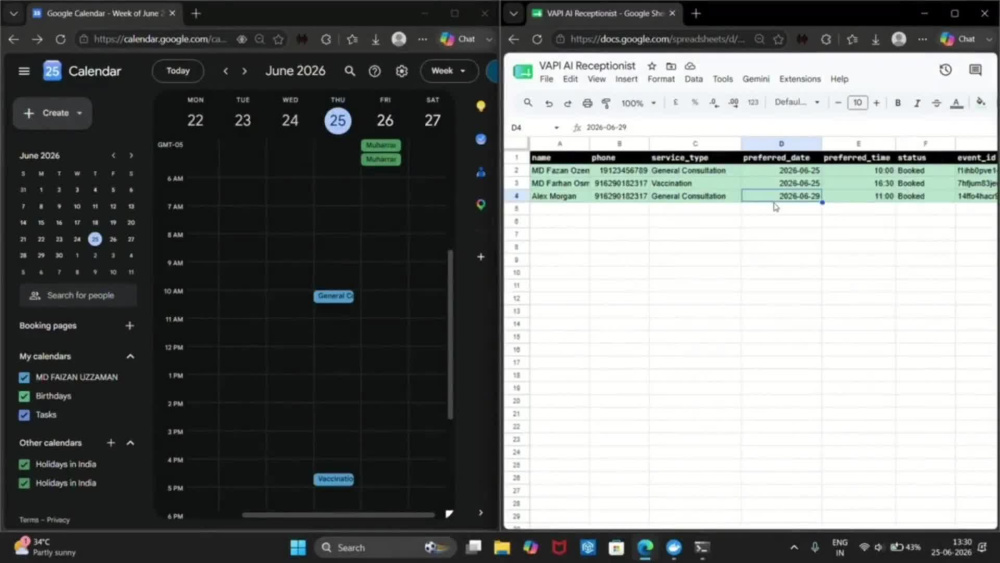Toggle Strikethrough in Sheets toolbar
Viewport: 1000px width, 563px height.
click(936, 103)
